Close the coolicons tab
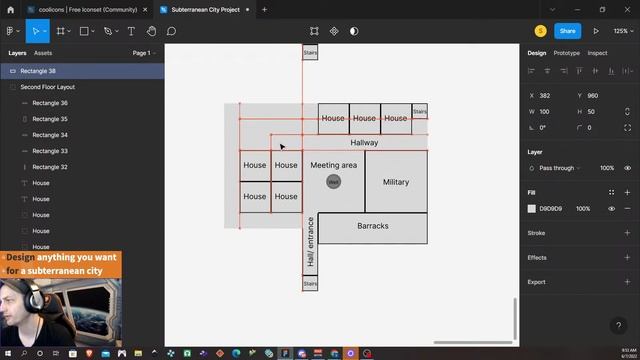Screen dimensions: 640x360 (x=145, y=10)
